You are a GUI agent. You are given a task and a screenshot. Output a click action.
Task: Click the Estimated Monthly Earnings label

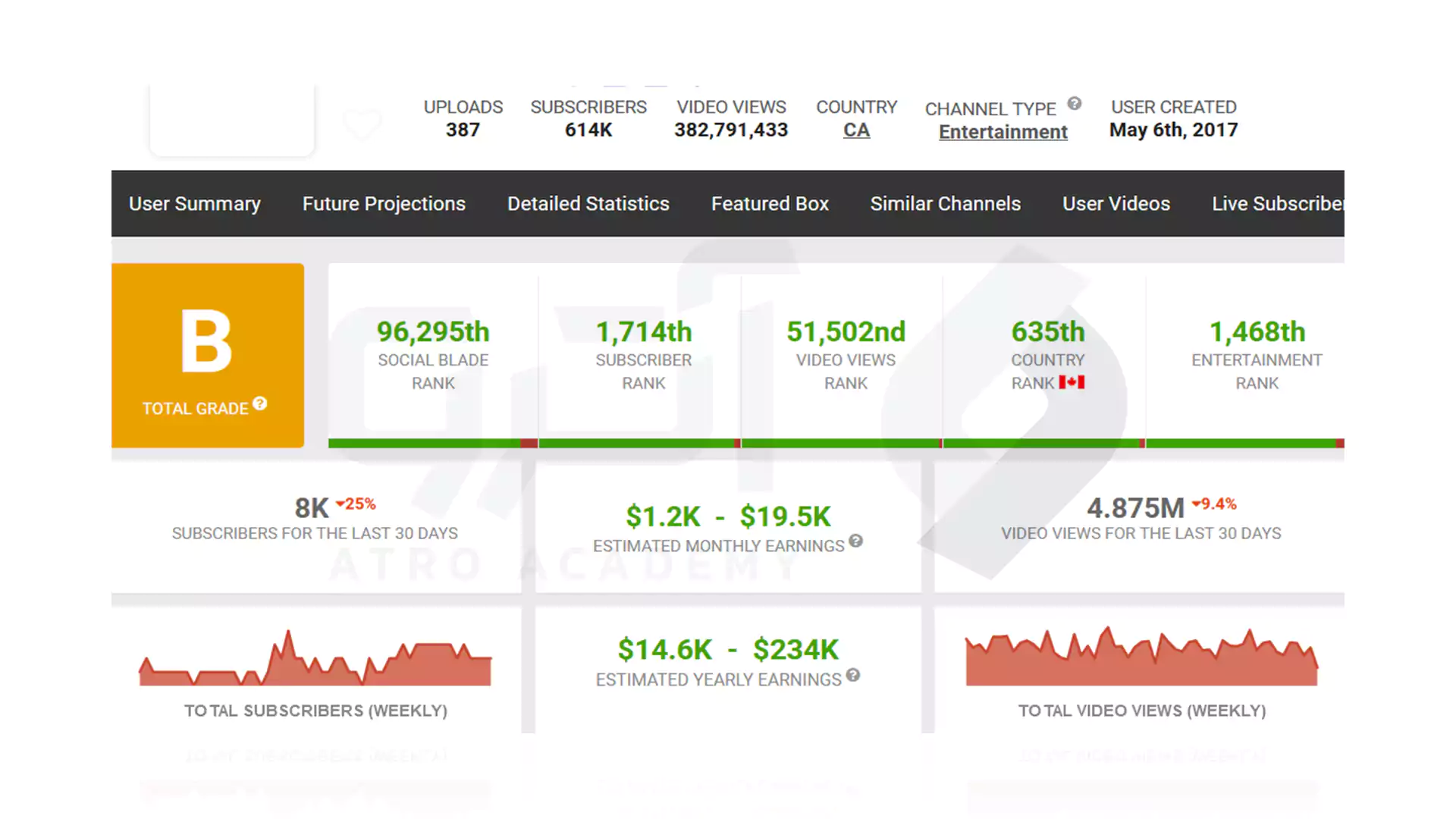tap(718, 546)
